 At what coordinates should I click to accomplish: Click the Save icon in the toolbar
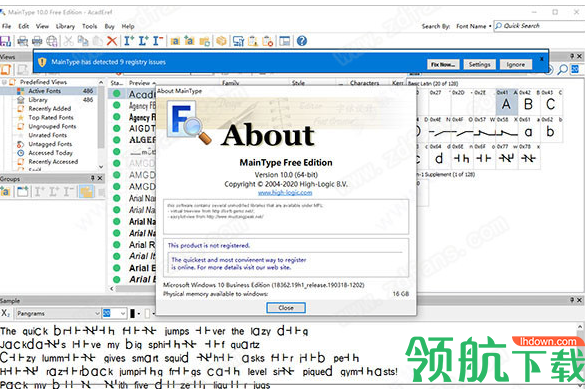coord(5,41)
